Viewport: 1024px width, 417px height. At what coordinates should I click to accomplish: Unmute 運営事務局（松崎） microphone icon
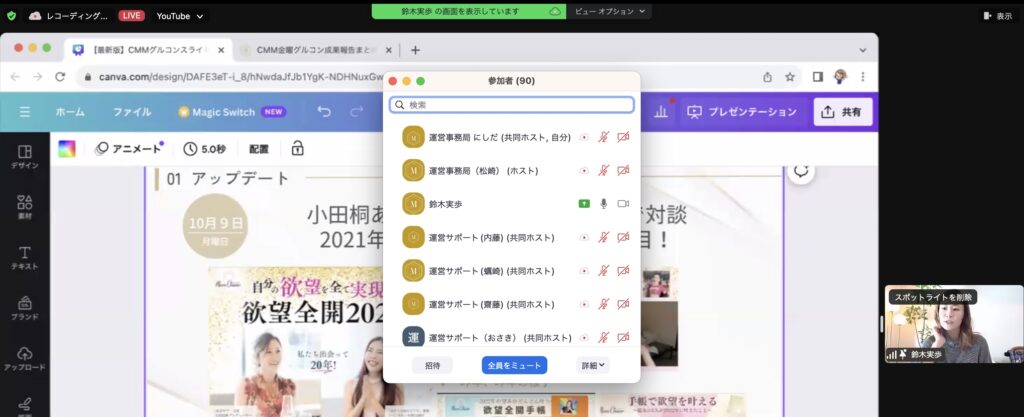[x=603, y=170]
